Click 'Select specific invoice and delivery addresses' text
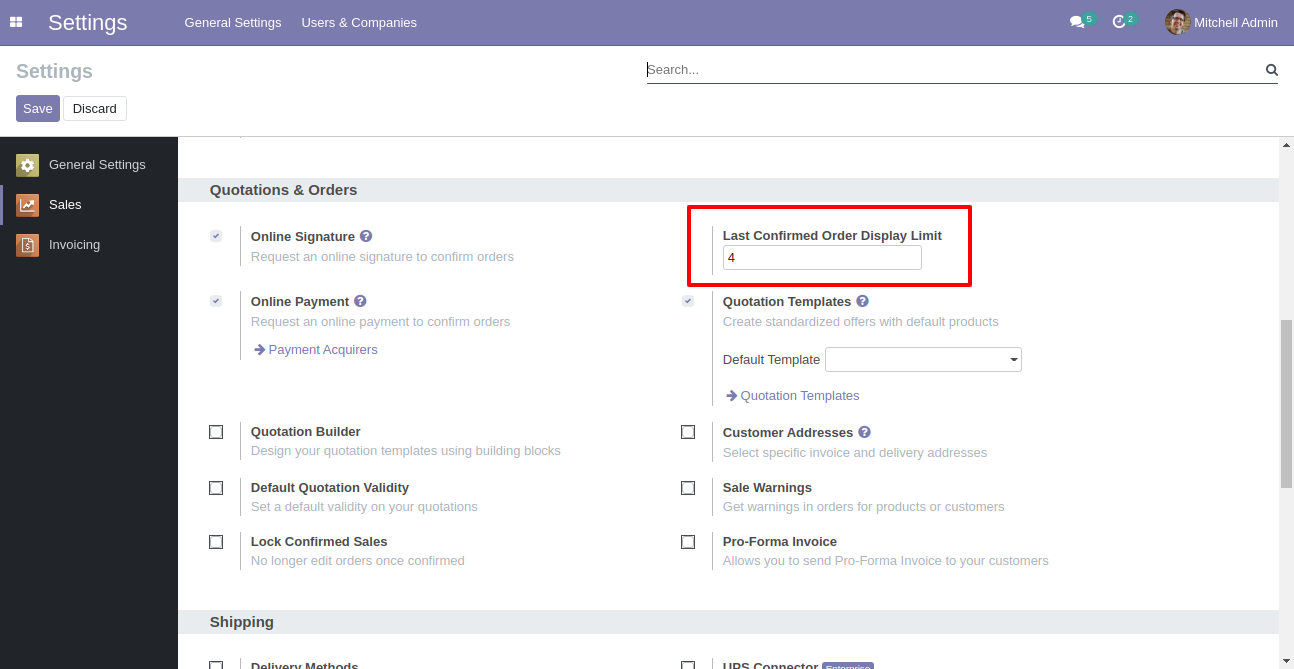Viewport: 1294px width, 669px height. click(855, 453)
